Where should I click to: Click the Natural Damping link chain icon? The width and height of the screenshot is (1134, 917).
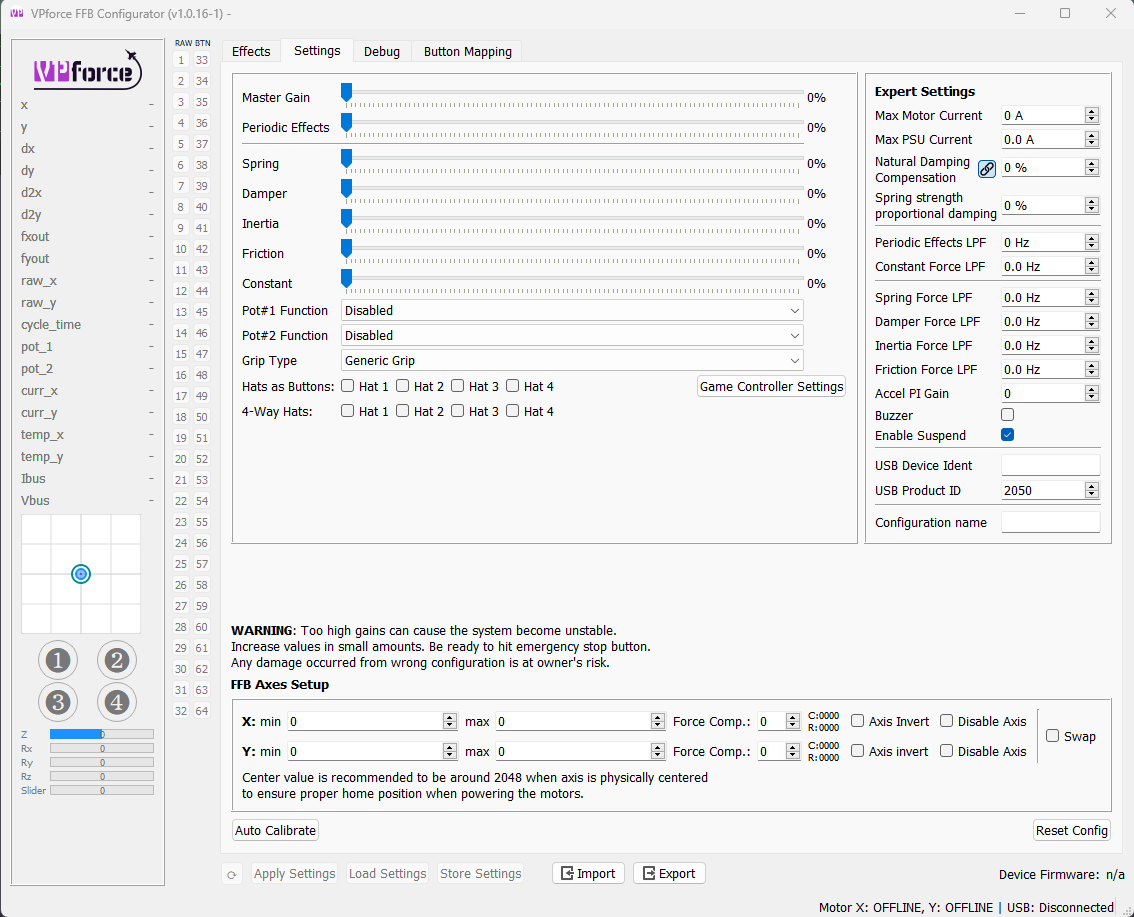click(x=986, y=169)
